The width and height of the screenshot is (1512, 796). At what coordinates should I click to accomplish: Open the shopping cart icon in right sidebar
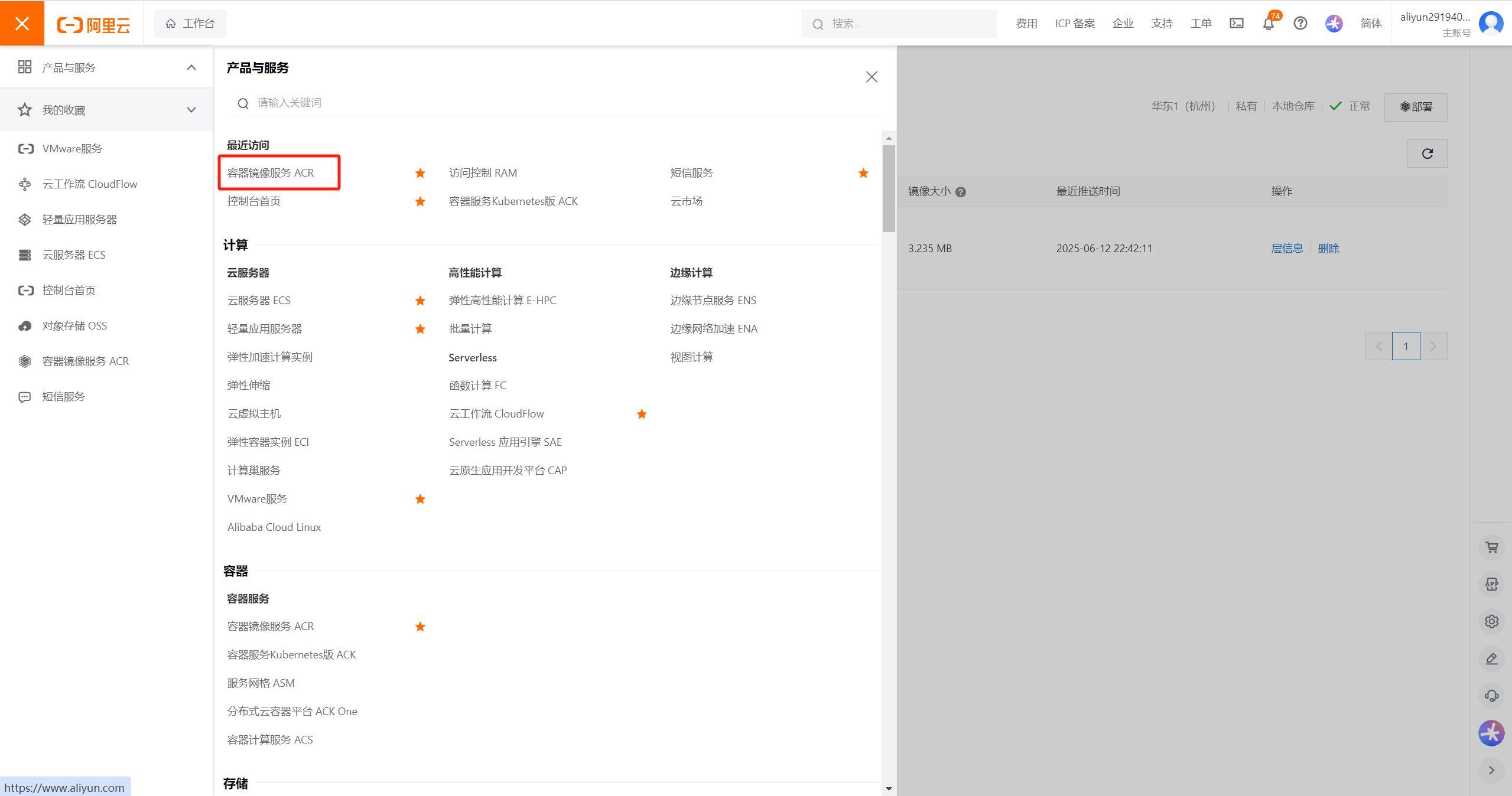[x=1491, y=547]
